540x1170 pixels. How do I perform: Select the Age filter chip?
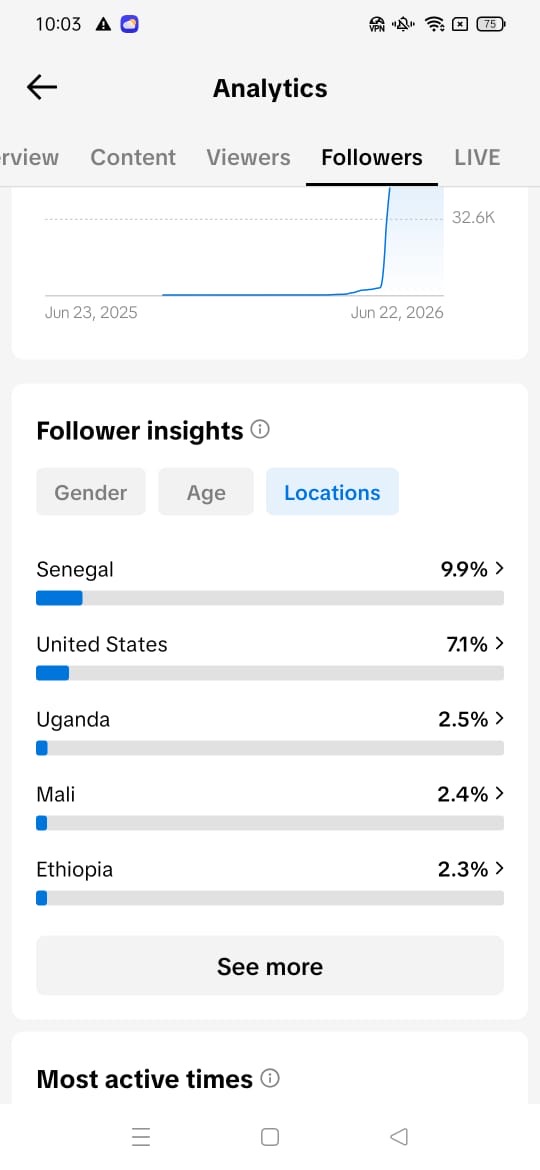pyautogui.click(x=206, y=492)
